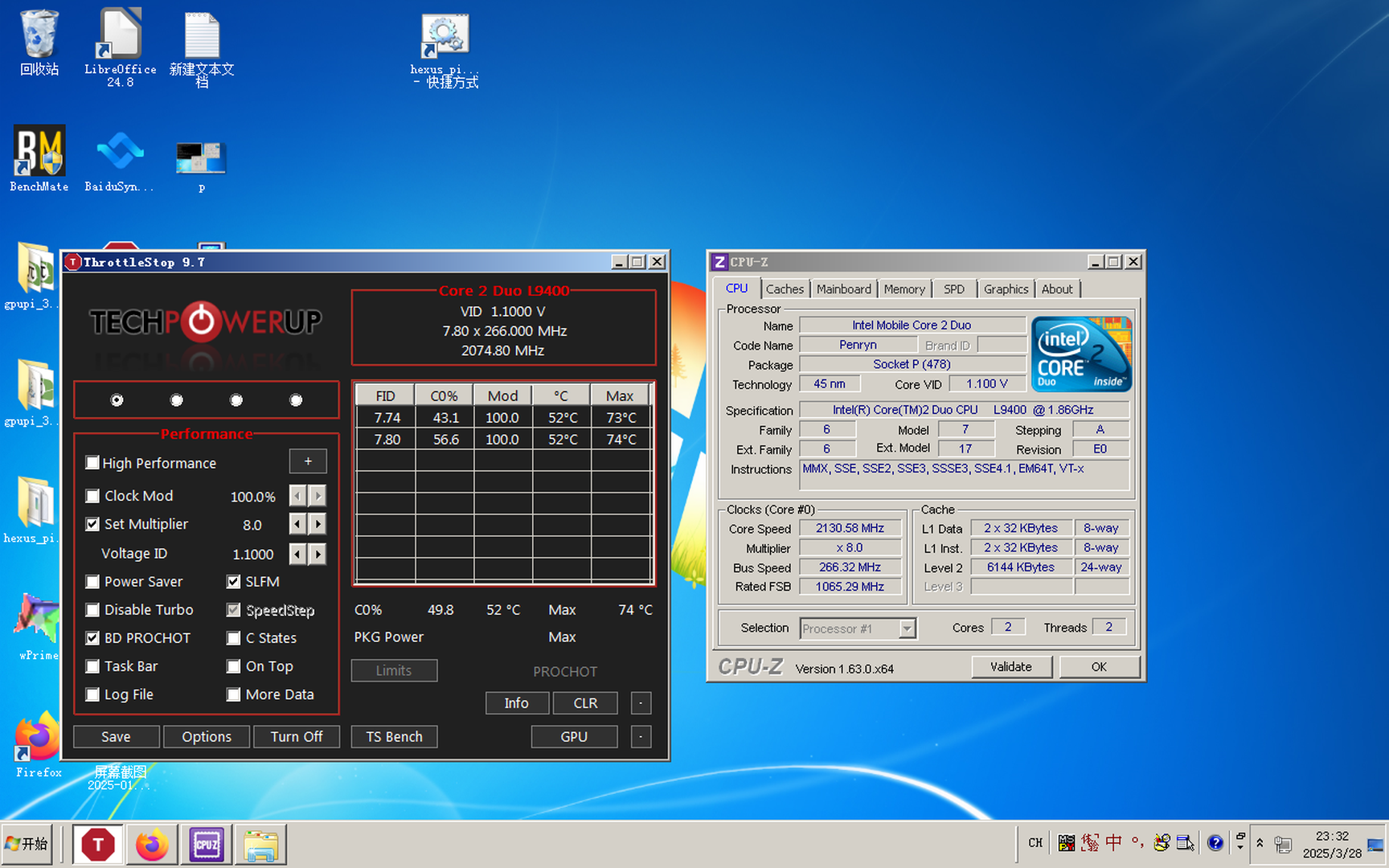Image resolution: width=1389 pixels, height=868 pixels.
Task: Open the clock showing 23:32
Action: coord(1332,844)
